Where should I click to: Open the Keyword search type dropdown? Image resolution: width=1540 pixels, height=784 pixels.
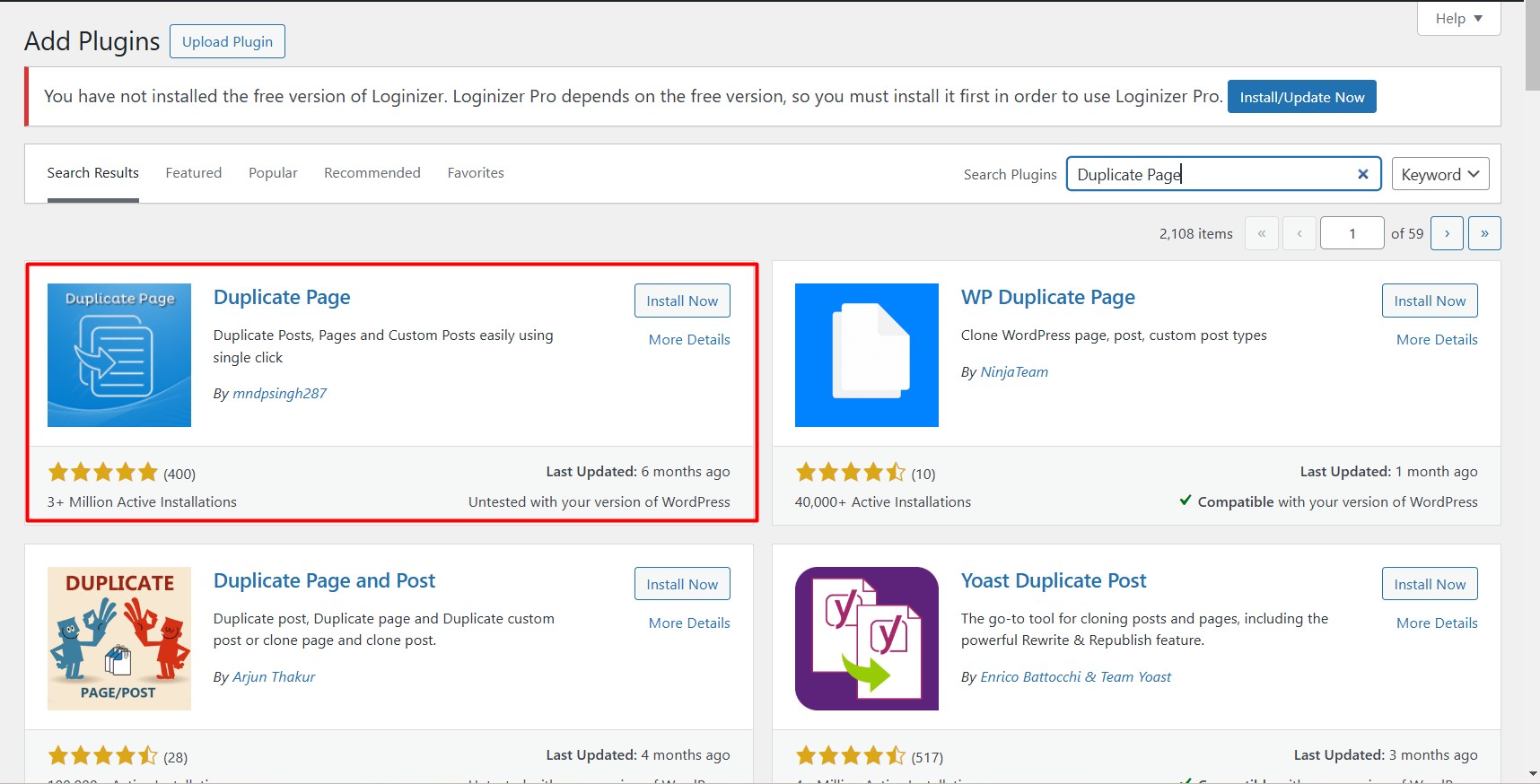(x=1440, y=174)
